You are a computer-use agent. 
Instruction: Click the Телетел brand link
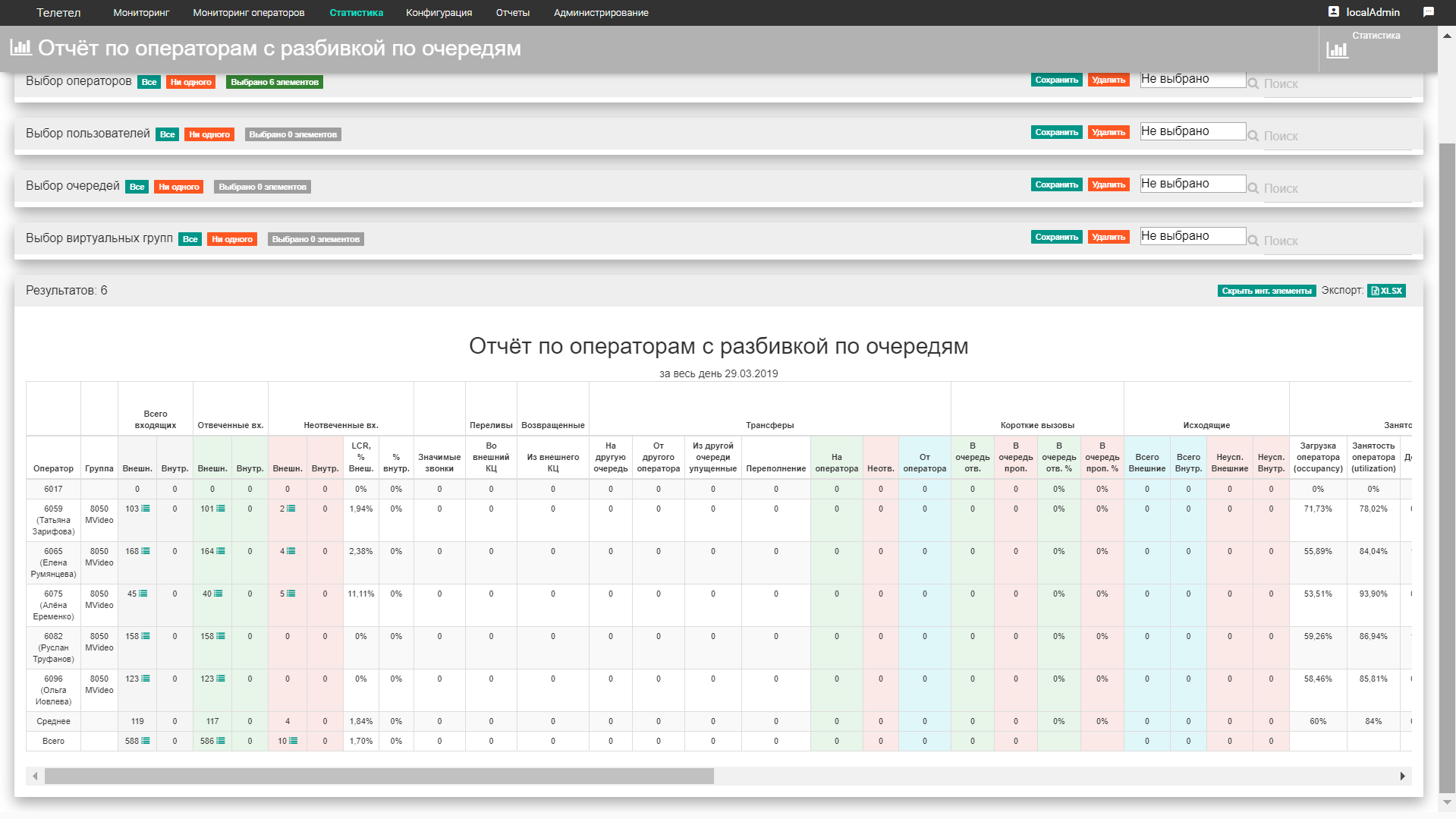tap(58, 13)
